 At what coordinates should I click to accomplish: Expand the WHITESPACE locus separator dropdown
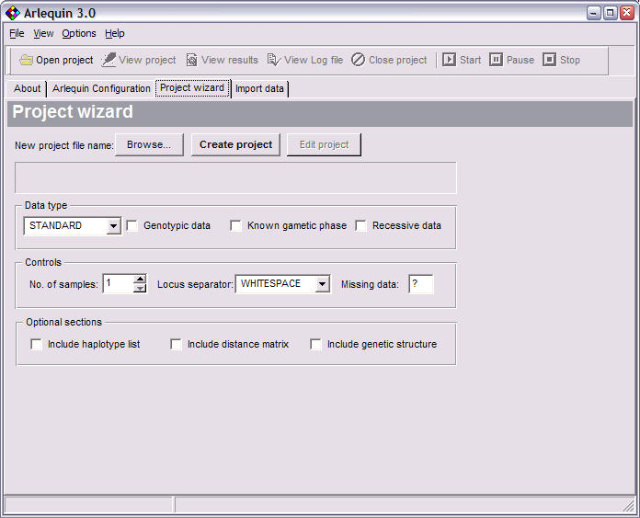pyautogui.click(x=322, y=284)
